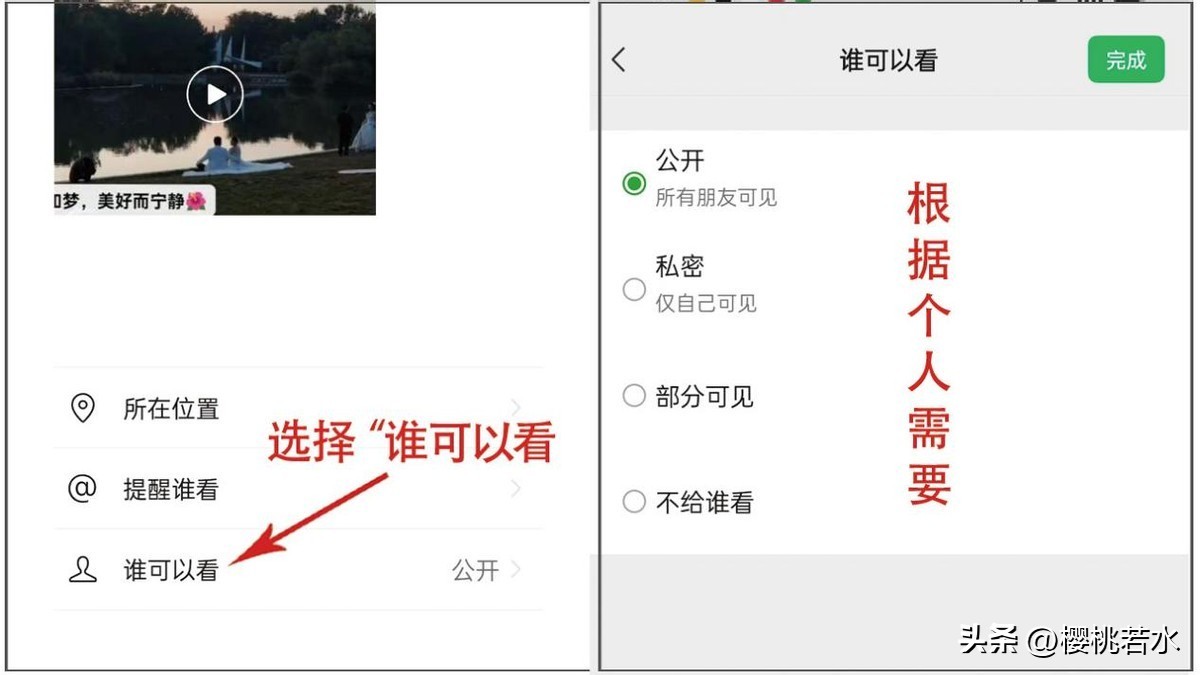Select the 公开 radio option

[x=634, y=184]
